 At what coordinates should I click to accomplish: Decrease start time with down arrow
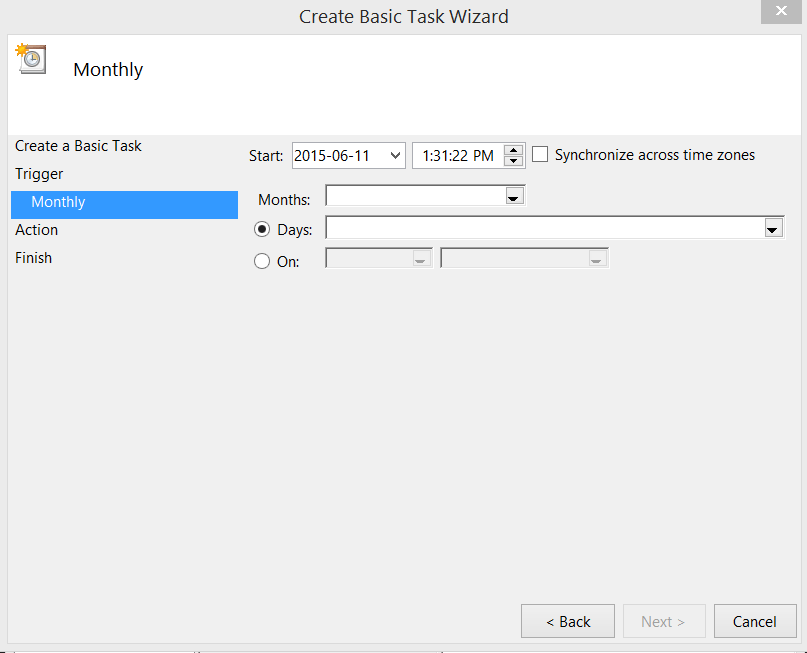tap(514, 161)
